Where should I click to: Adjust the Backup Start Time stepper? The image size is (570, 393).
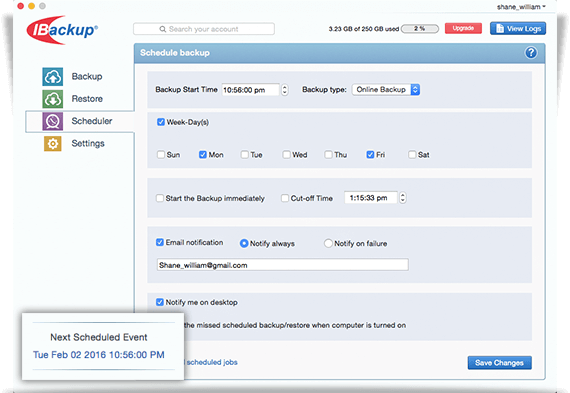coord(285,90)
